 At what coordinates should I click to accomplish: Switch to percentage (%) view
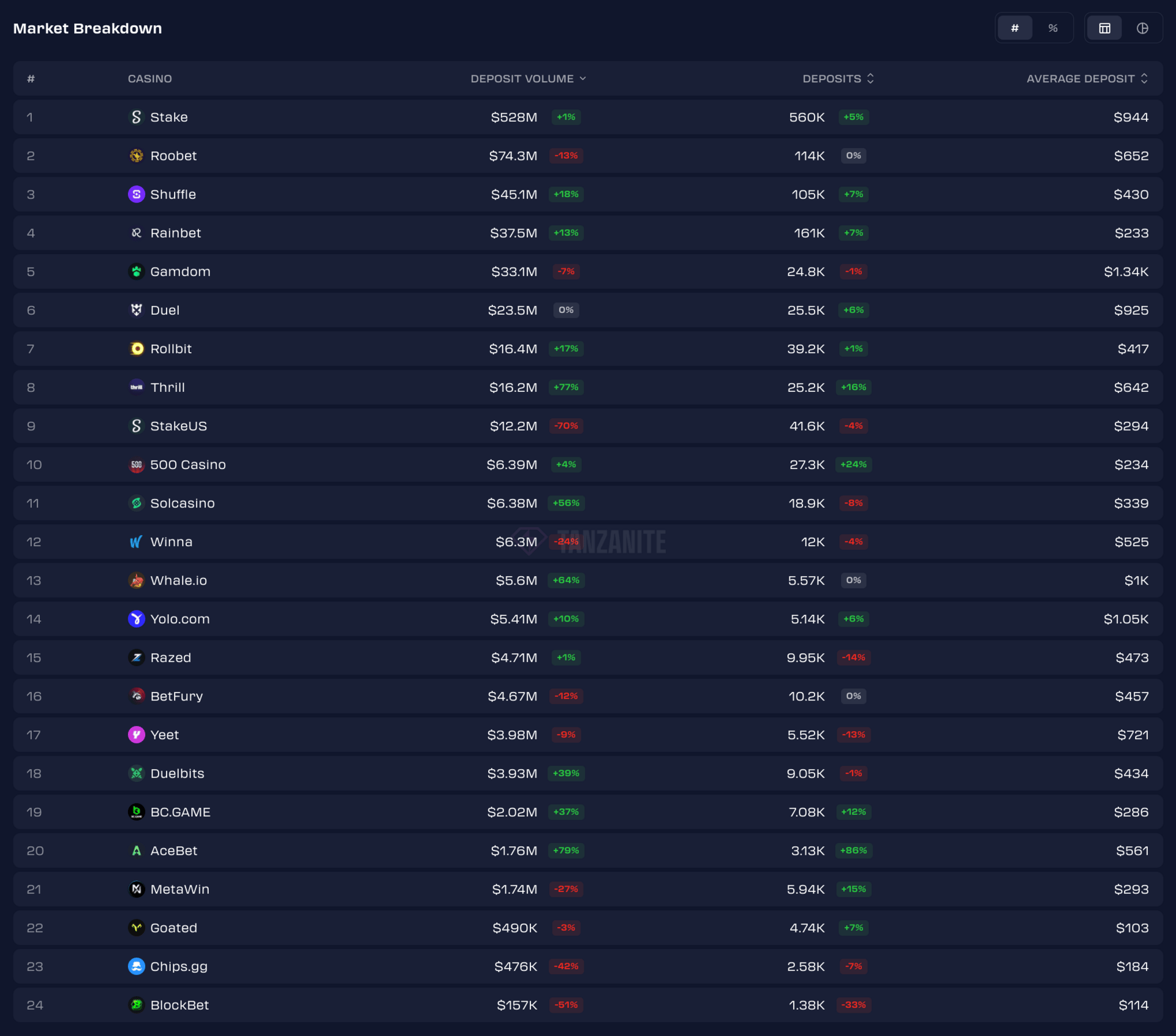[x=1052, y=28]
